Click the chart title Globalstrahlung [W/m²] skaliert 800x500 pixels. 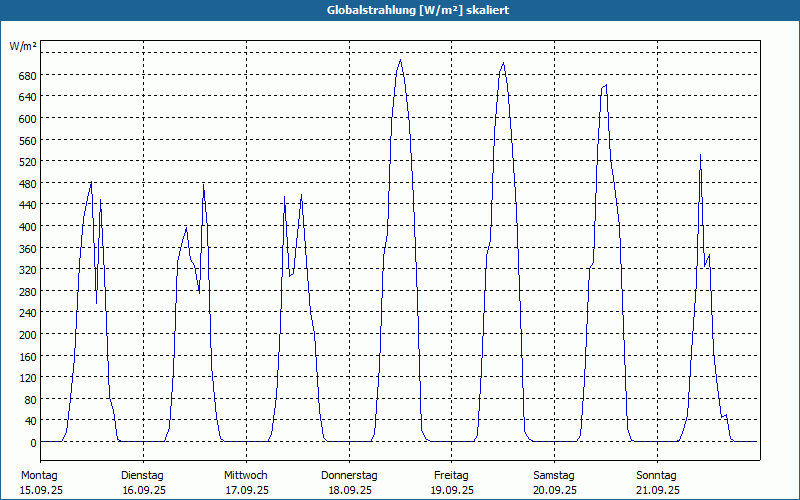click(x=418, y=10)
